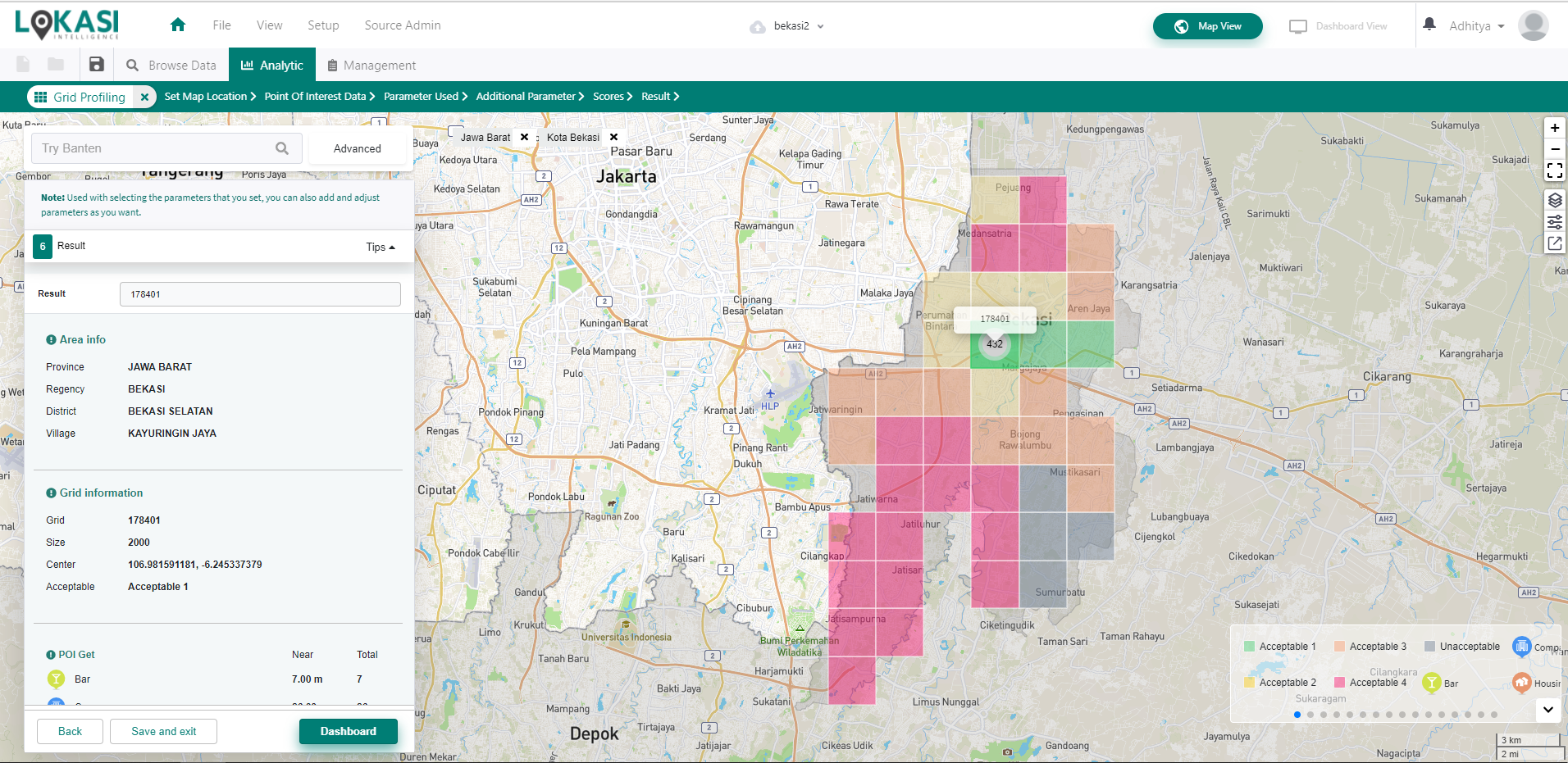Click Save and exit button
Image resolution: width=1568 pixels, height=763 pixels.
[164, 731]
